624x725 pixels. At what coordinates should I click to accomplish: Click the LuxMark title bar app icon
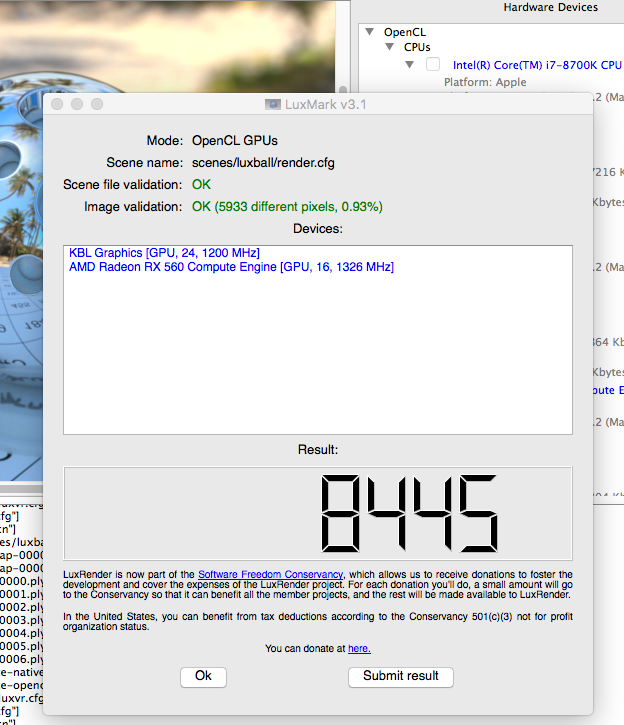pyautogui.click(x=273, y=104)
